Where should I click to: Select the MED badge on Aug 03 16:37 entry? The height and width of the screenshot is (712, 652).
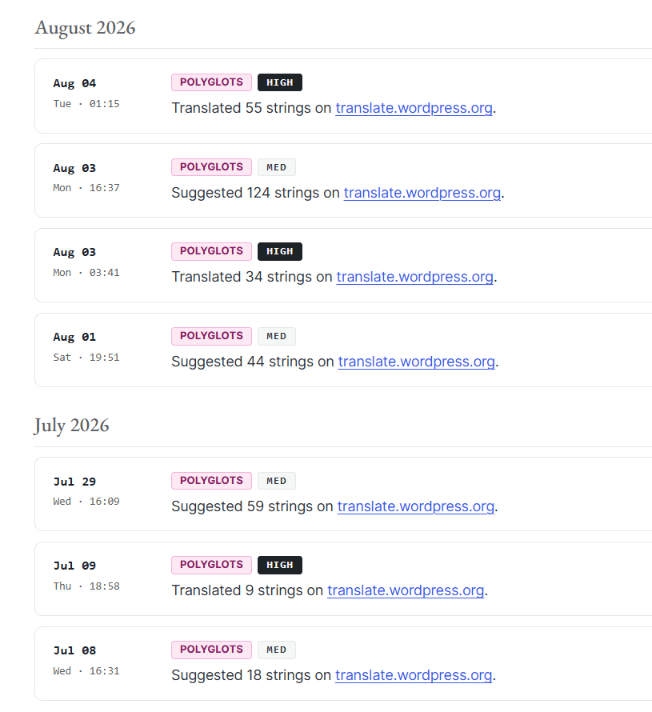pos(277,167)
